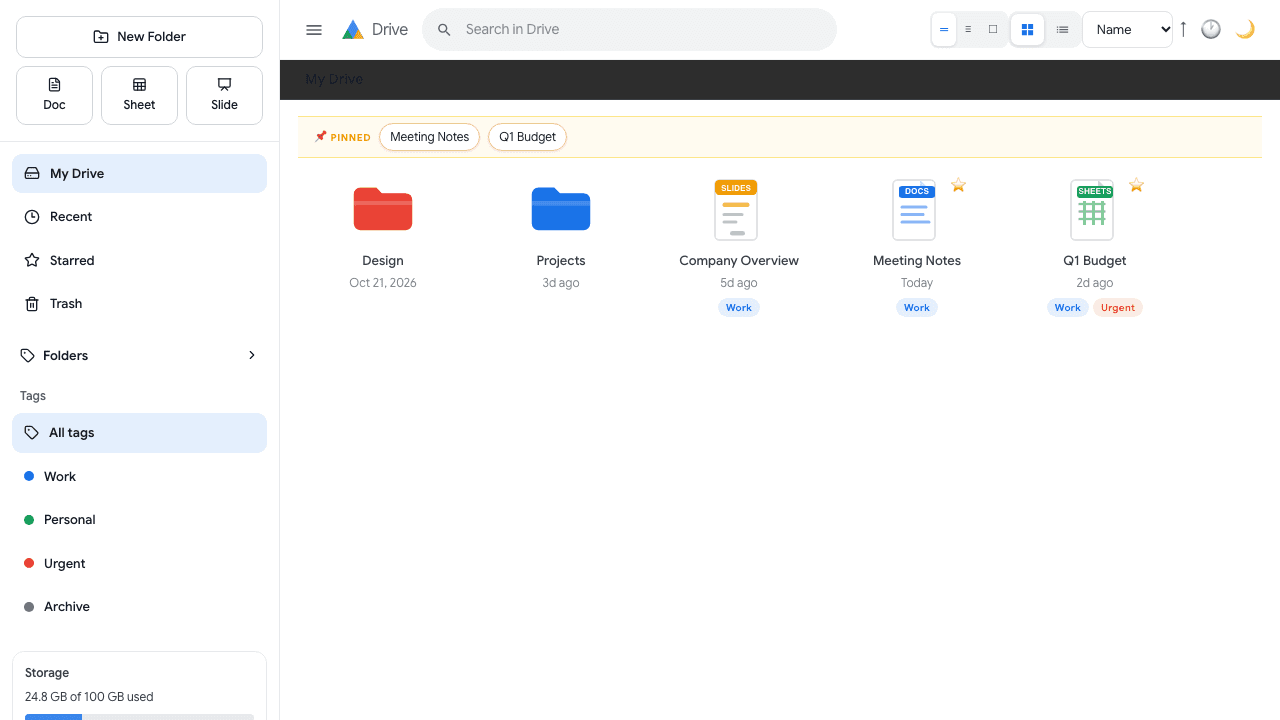
Task: Expand the Folders section chevron
Action: pos(252,355)
